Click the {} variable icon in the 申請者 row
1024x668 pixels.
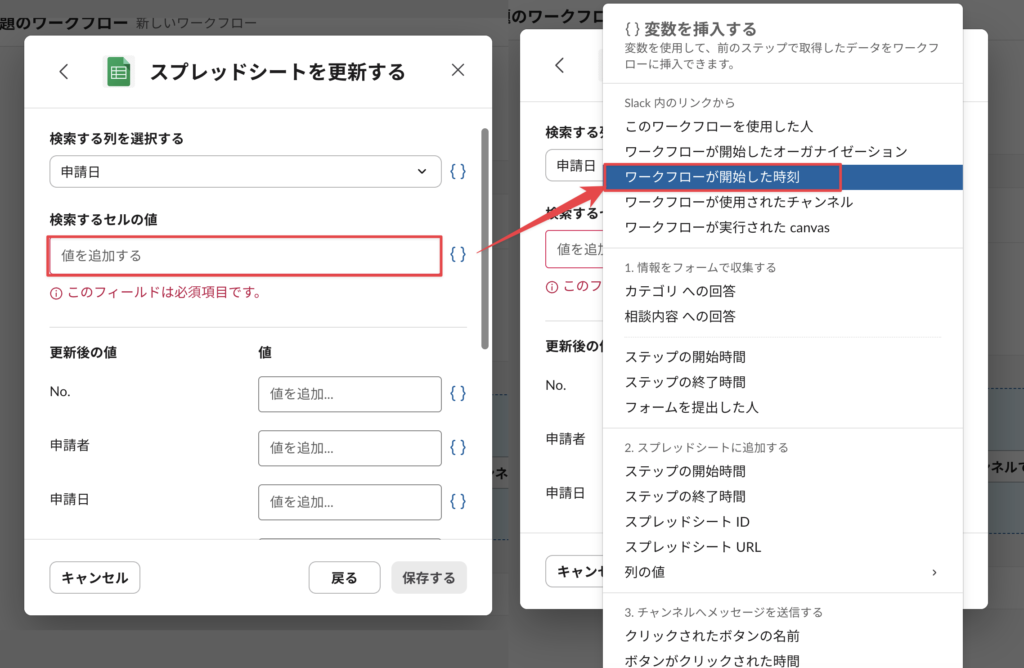pyautogui.click(x=458, y=447)
